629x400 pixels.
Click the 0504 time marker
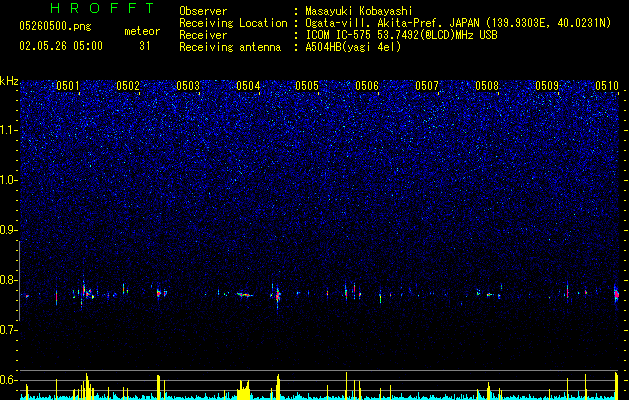coord(248,86)
